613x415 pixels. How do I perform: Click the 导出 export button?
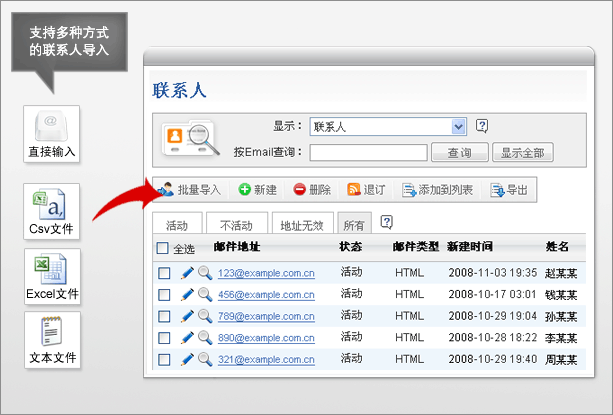coord(509,190)
